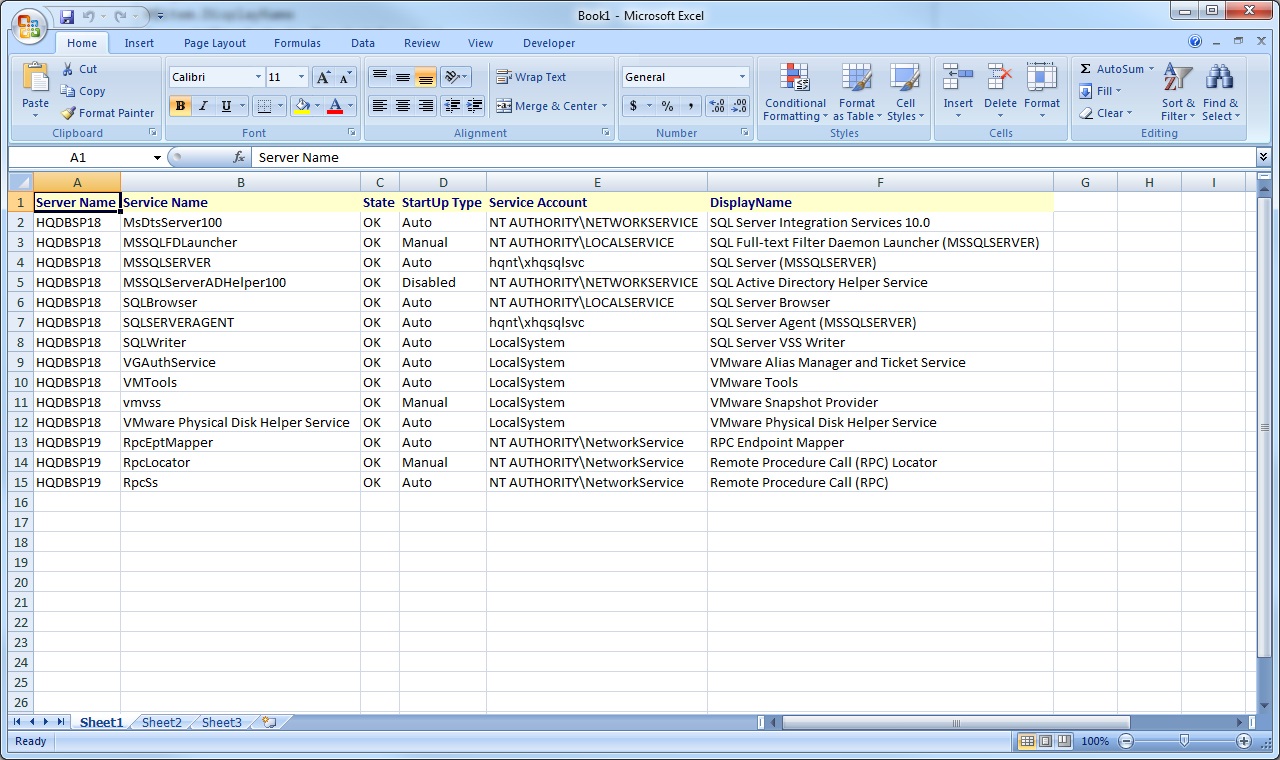Switch to the Page Layout tab
Screen dimensions: 1280x760
(215, 43)
